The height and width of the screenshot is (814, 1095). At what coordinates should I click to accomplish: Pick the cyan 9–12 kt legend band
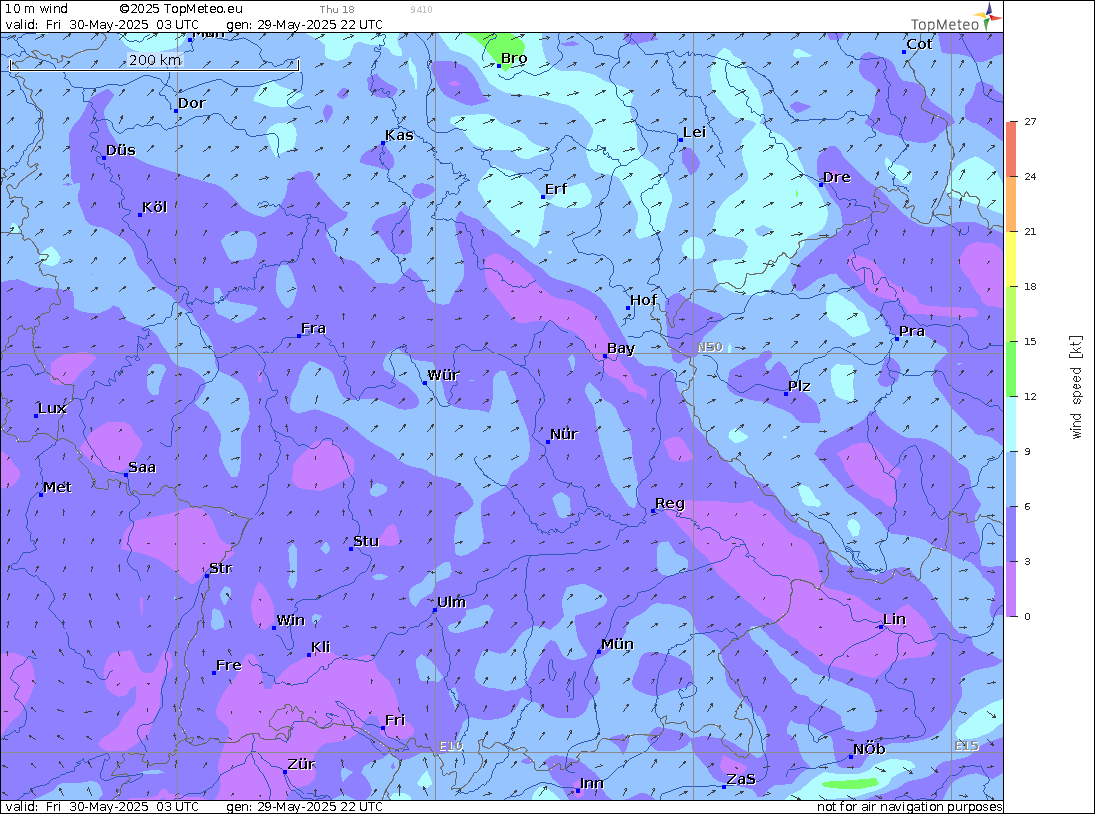[1011, 424]
